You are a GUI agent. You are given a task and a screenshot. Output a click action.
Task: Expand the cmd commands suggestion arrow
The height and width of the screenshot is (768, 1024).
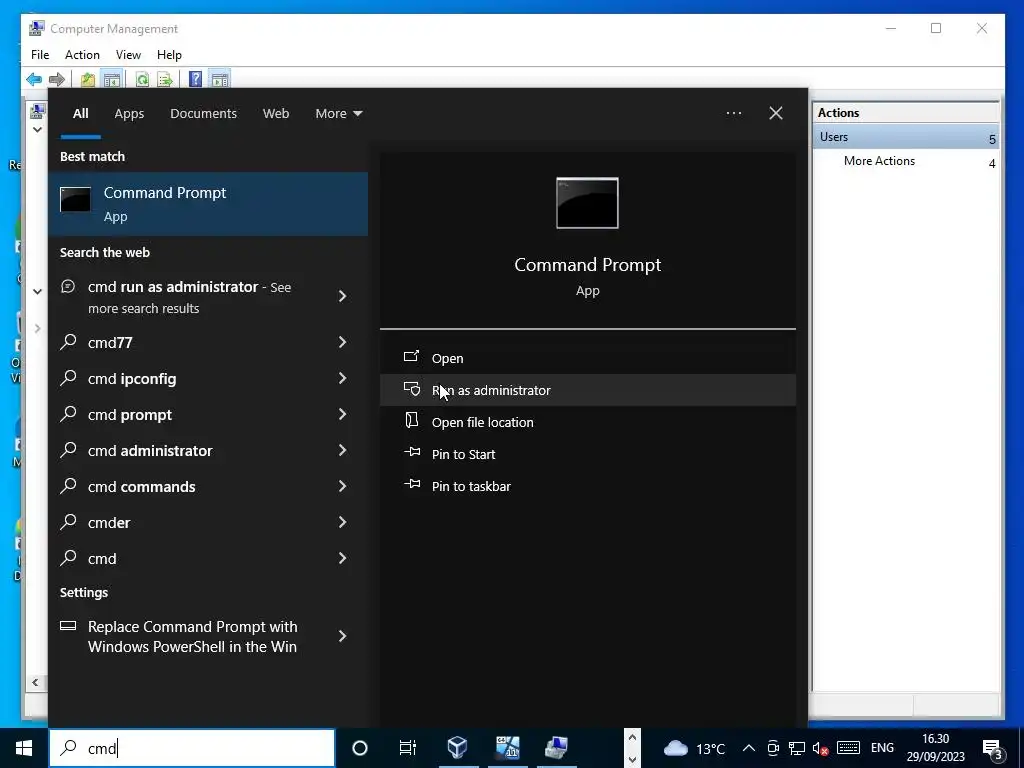(x=342, y=486)
